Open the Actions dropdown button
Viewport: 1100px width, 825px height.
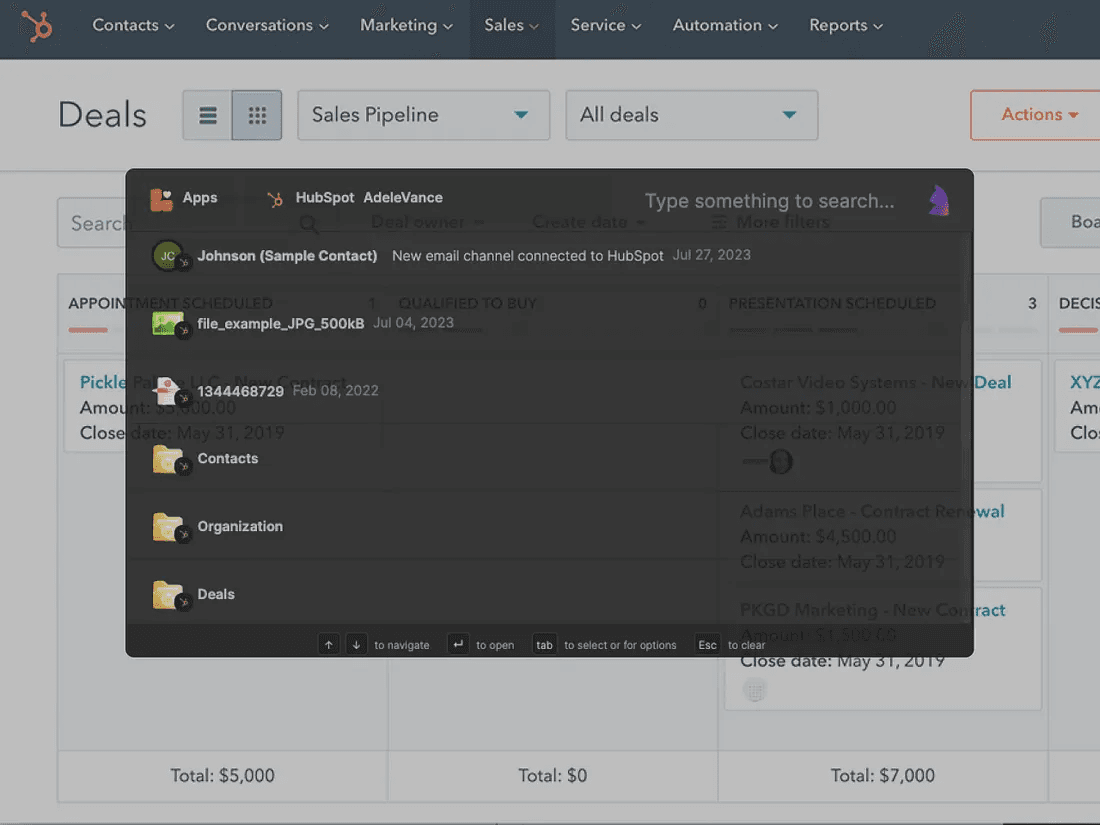pyautogui.click(x=1035, y=115)
